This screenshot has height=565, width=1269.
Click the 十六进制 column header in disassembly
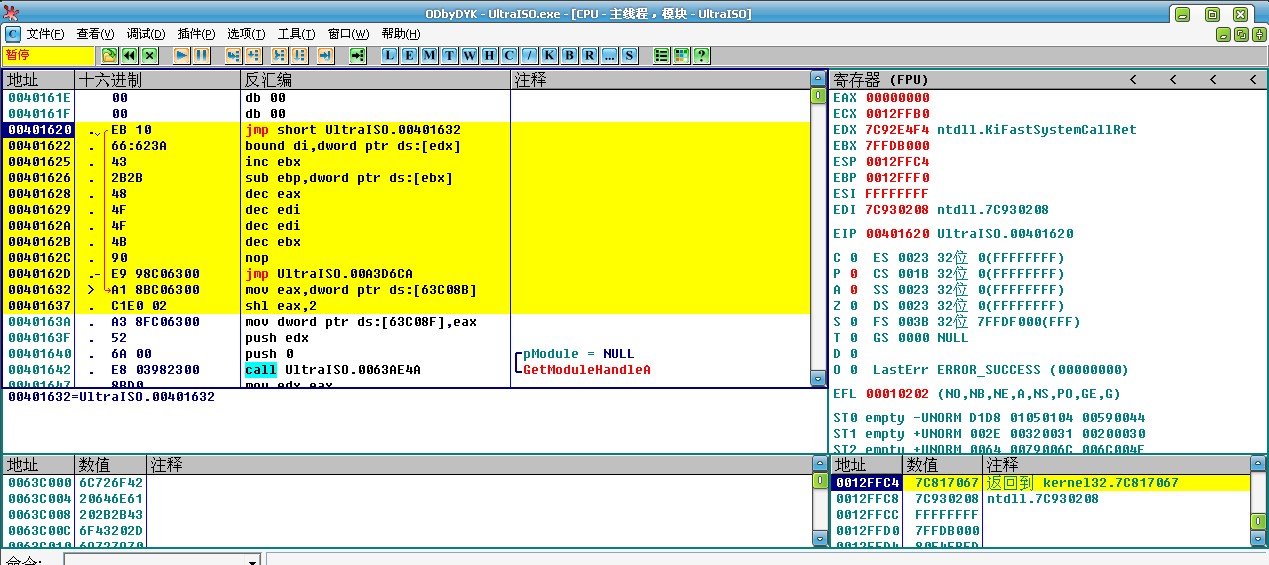(158, 80)
